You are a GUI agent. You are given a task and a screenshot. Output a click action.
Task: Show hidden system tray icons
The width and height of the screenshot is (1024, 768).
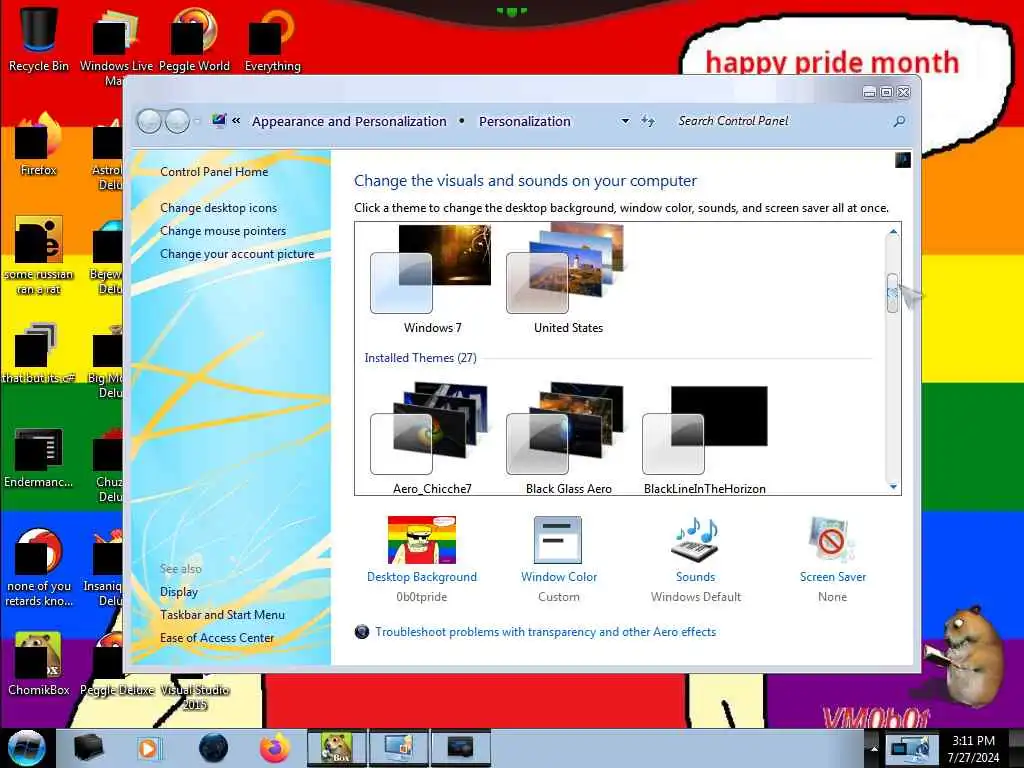(x=874, y=748)
